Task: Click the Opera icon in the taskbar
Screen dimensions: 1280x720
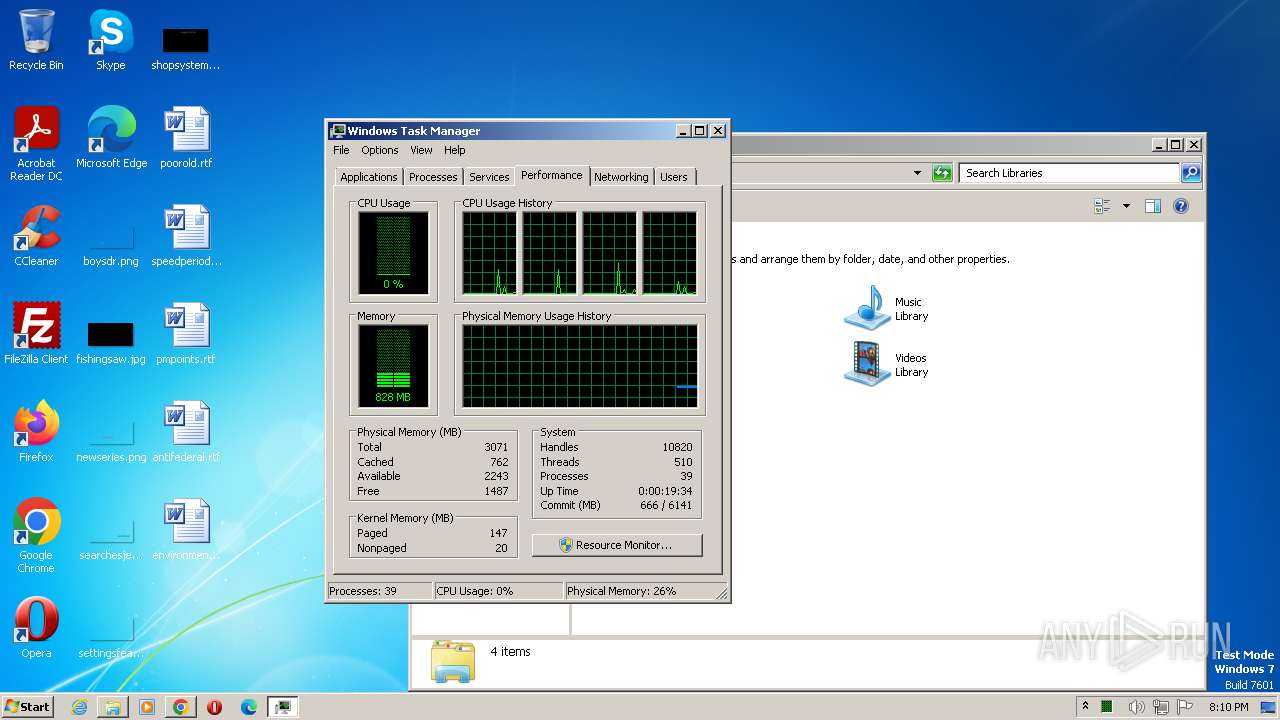Action: pos(215,707)
